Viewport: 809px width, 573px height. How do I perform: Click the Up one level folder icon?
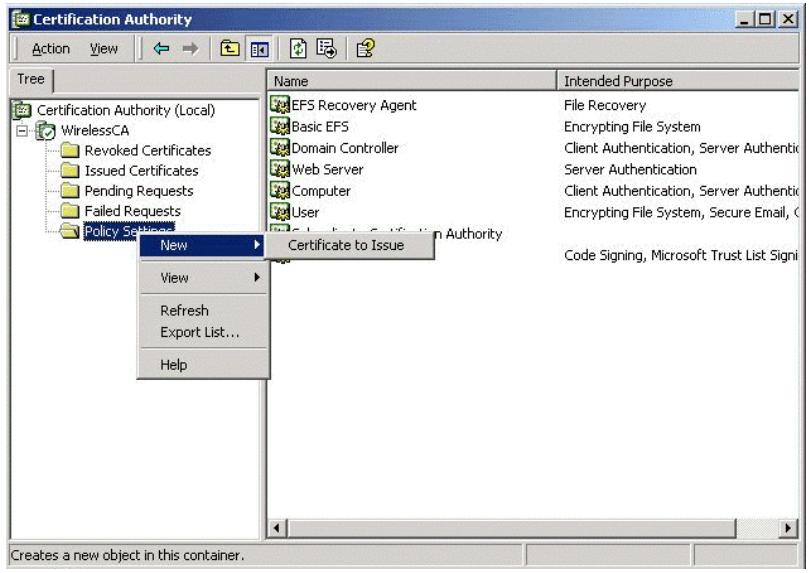pyautogui.click(x=230, y=49)
